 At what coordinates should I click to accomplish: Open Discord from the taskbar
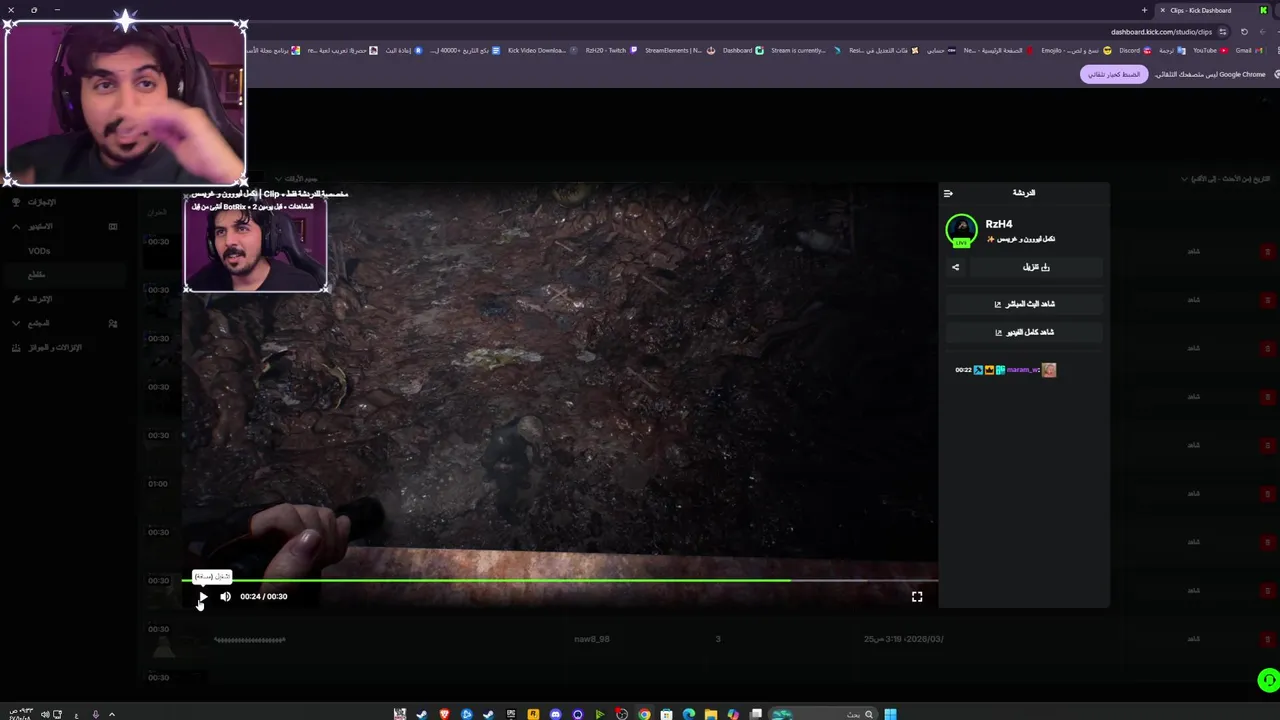555,714
